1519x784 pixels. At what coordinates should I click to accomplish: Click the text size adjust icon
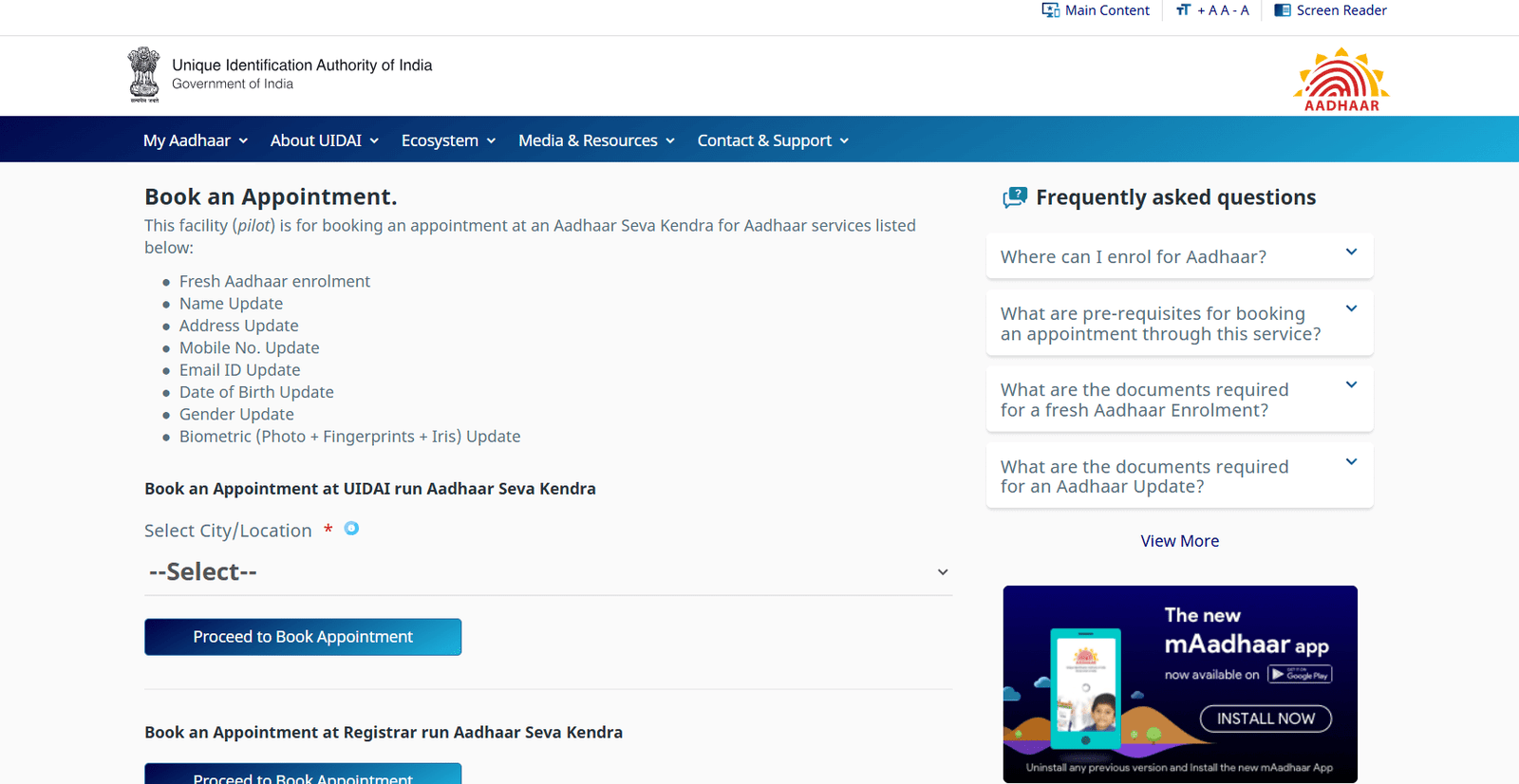[1183, 10]
